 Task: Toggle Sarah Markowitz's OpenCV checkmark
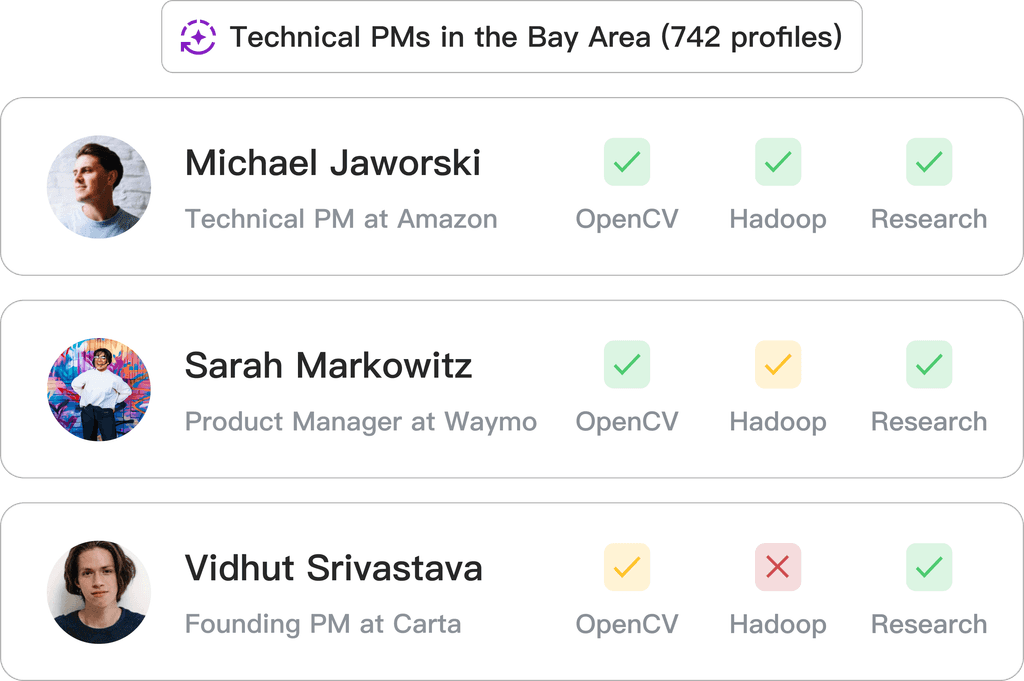pos(627,364)
